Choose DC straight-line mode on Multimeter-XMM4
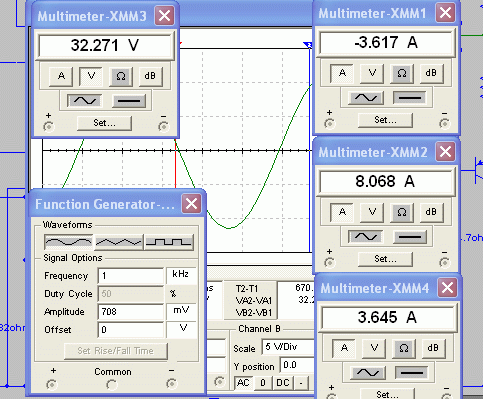The width and height of the screenshot is (483, 399). click(412, 373)
